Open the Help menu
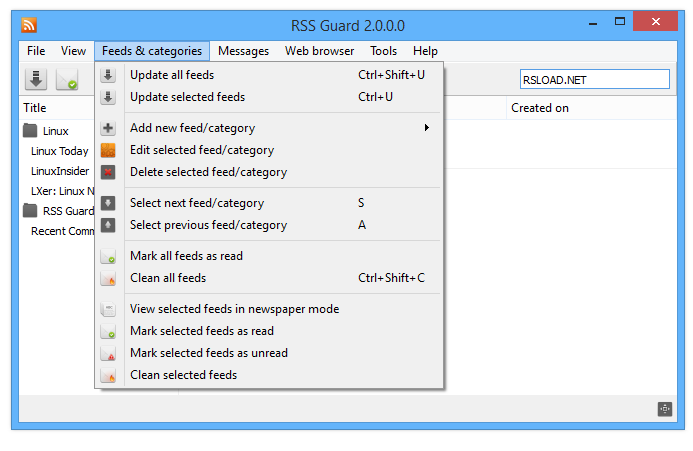 pyautogui.click(x=425, y=51)
